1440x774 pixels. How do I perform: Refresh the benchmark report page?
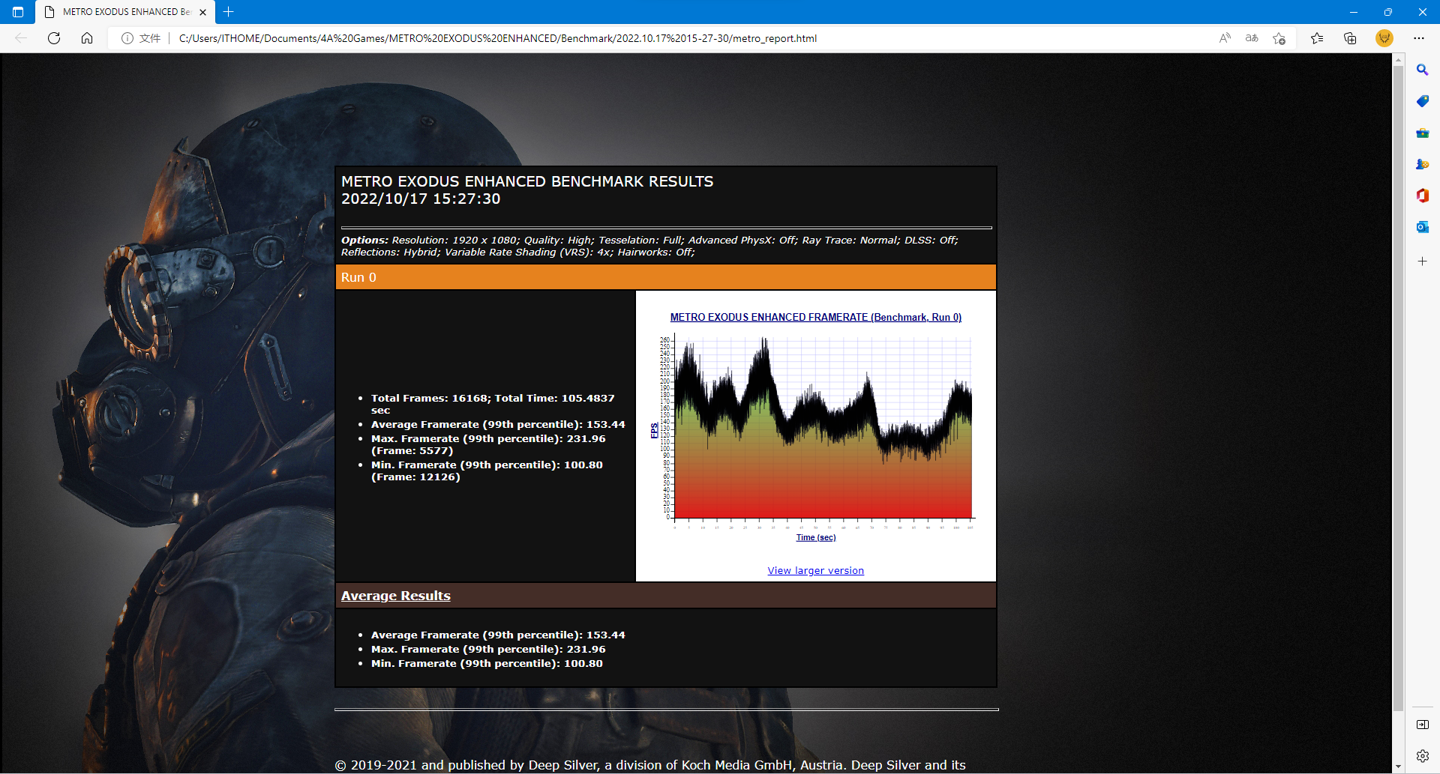coord(54,38)
